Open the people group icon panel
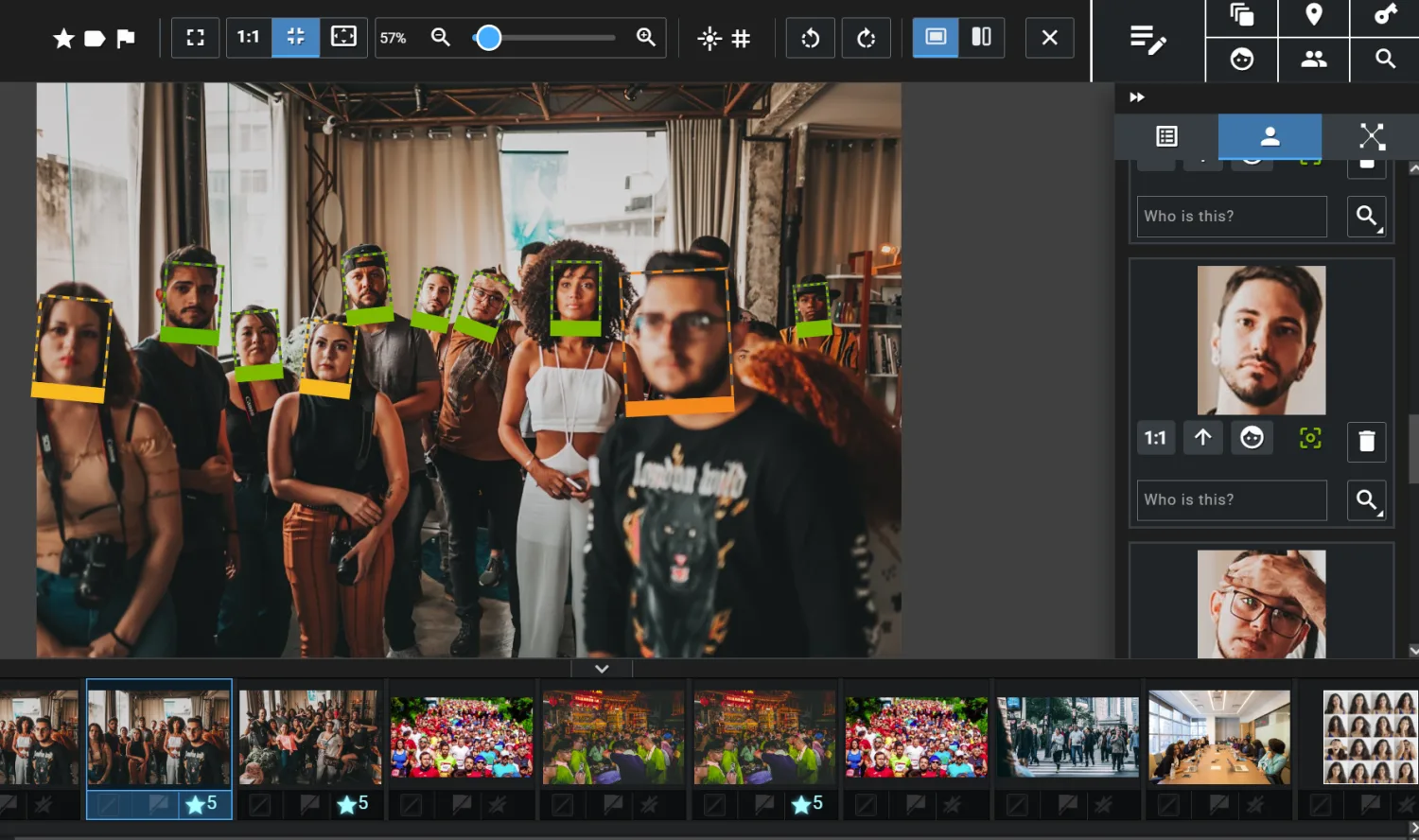Screen dimensions: 1419x840 coord(1314,60)
